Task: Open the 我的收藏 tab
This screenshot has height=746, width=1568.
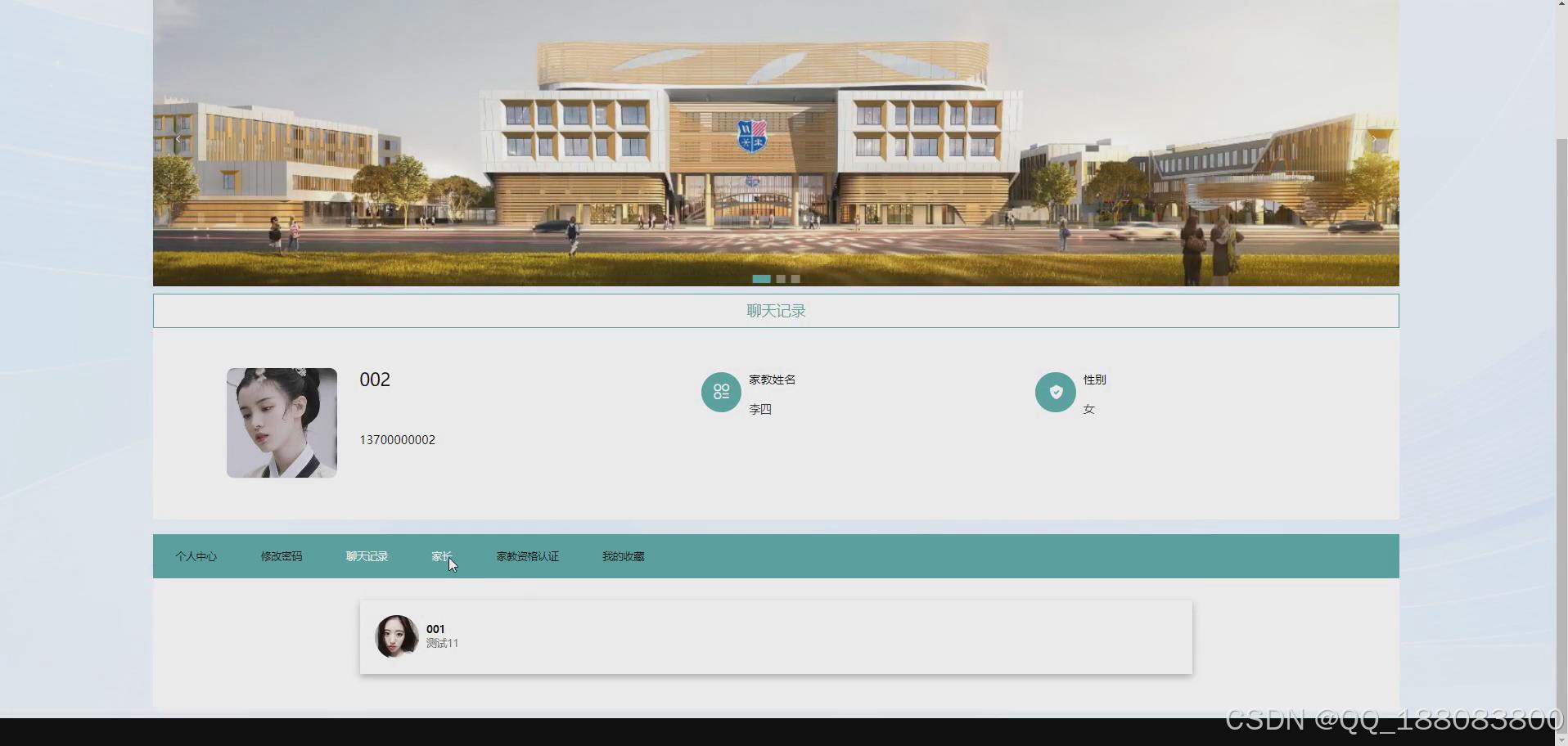Action: 624,556
